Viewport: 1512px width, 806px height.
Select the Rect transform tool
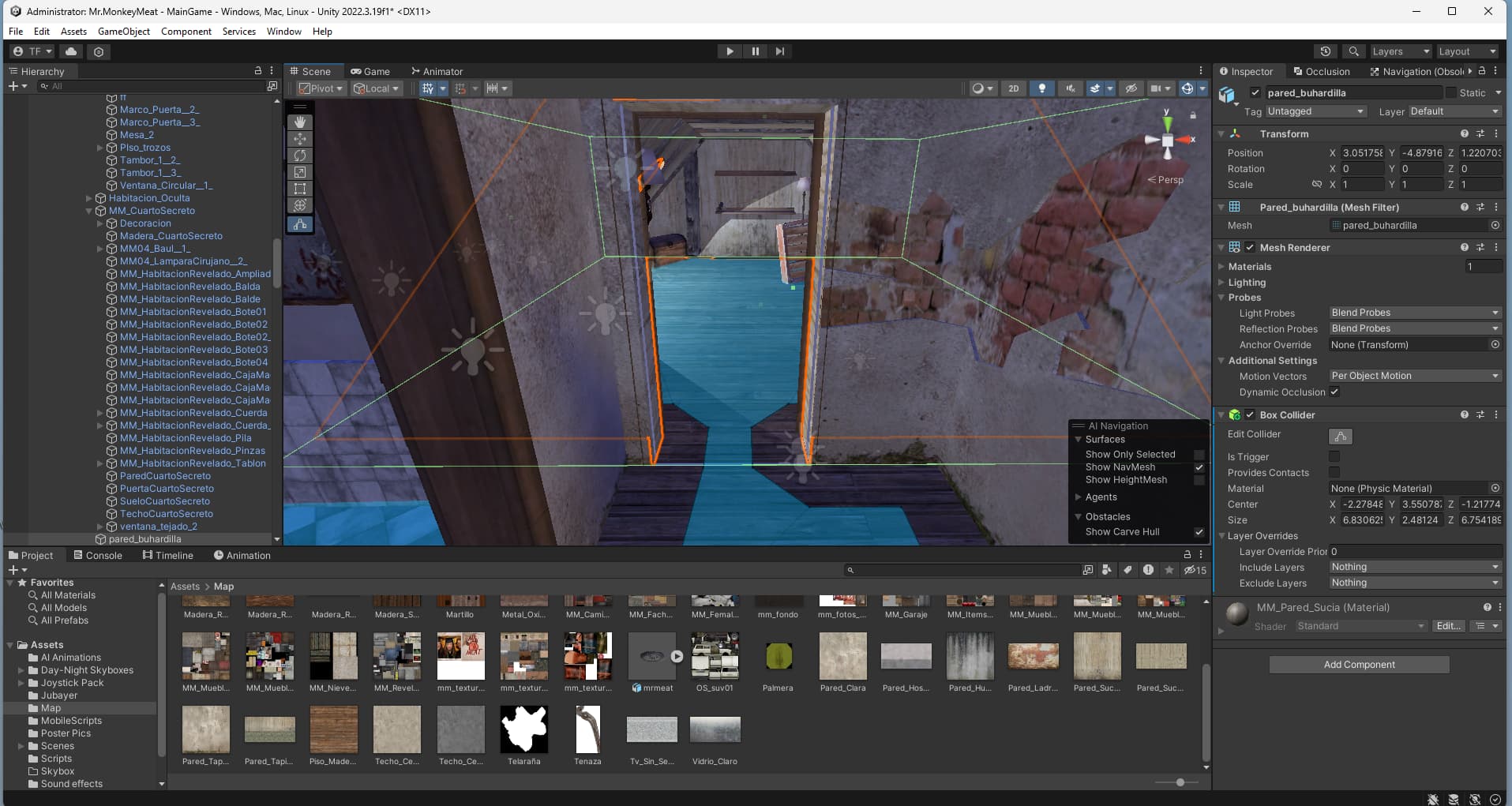300,189
